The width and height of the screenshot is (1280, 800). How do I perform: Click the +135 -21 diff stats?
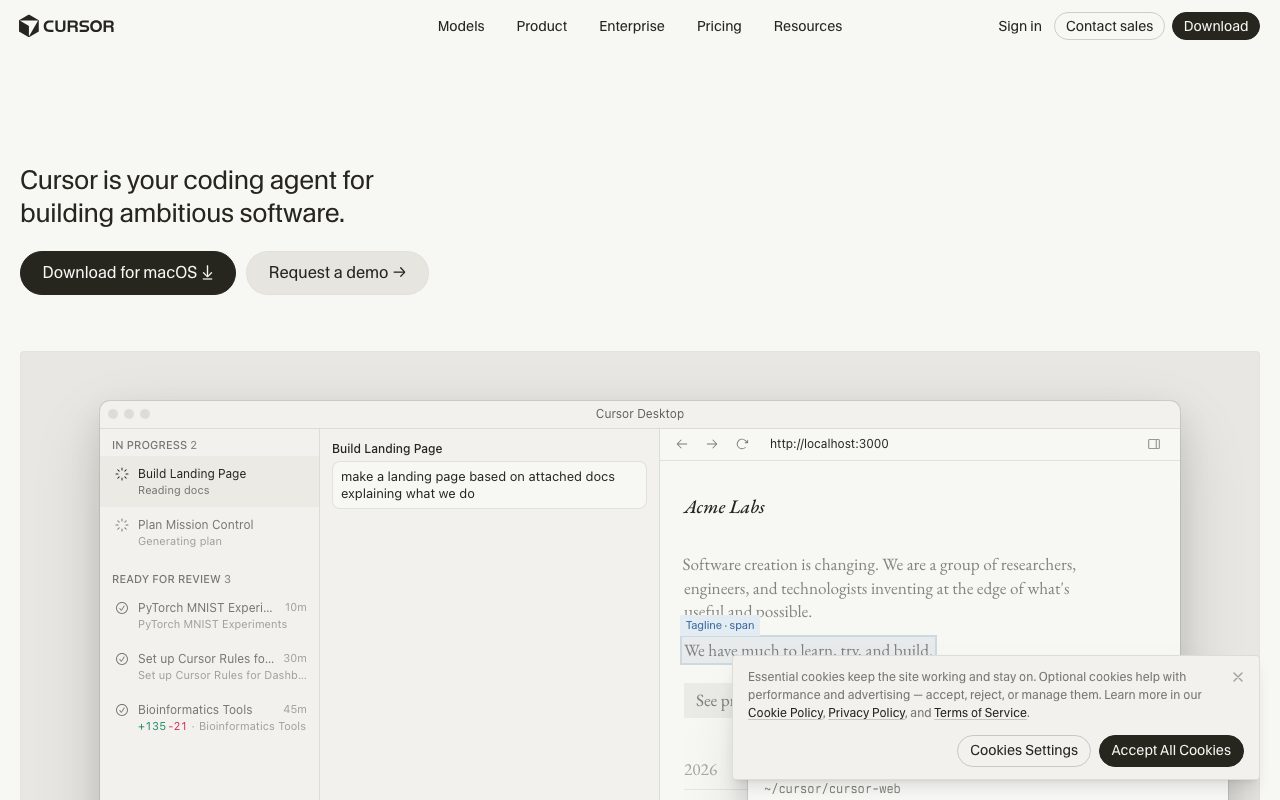click(163, 726)
